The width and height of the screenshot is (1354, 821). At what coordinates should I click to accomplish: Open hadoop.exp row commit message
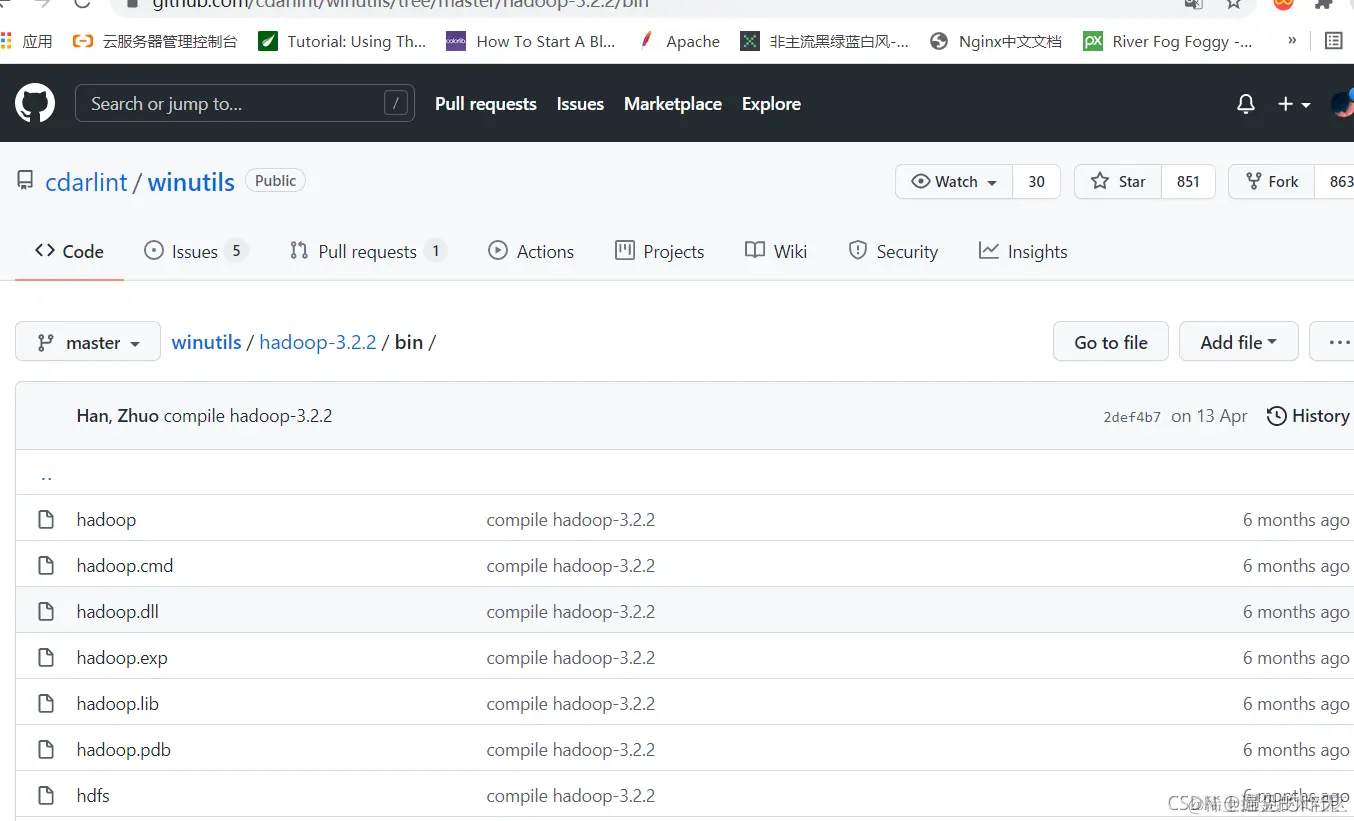click(x=571, y=658)
